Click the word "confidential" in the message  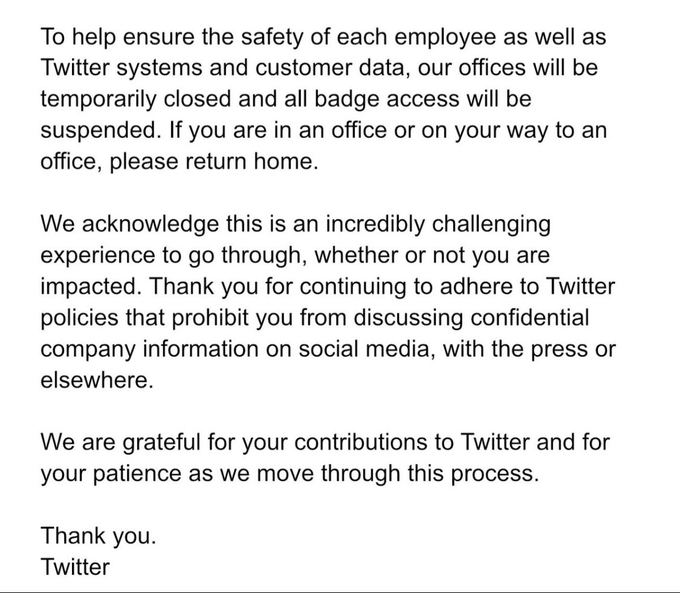coord(525,317)
